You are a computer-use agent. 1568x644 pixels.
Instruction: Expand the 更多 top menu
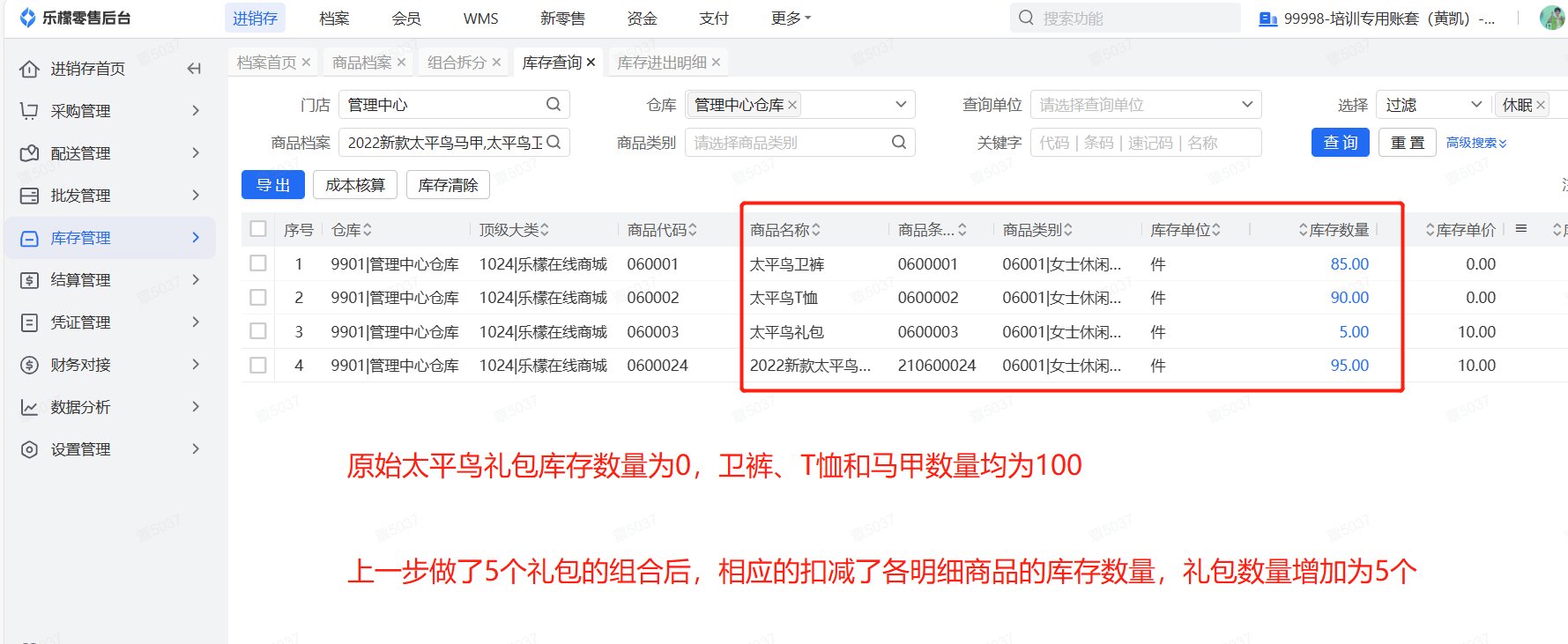click(791, 18)
